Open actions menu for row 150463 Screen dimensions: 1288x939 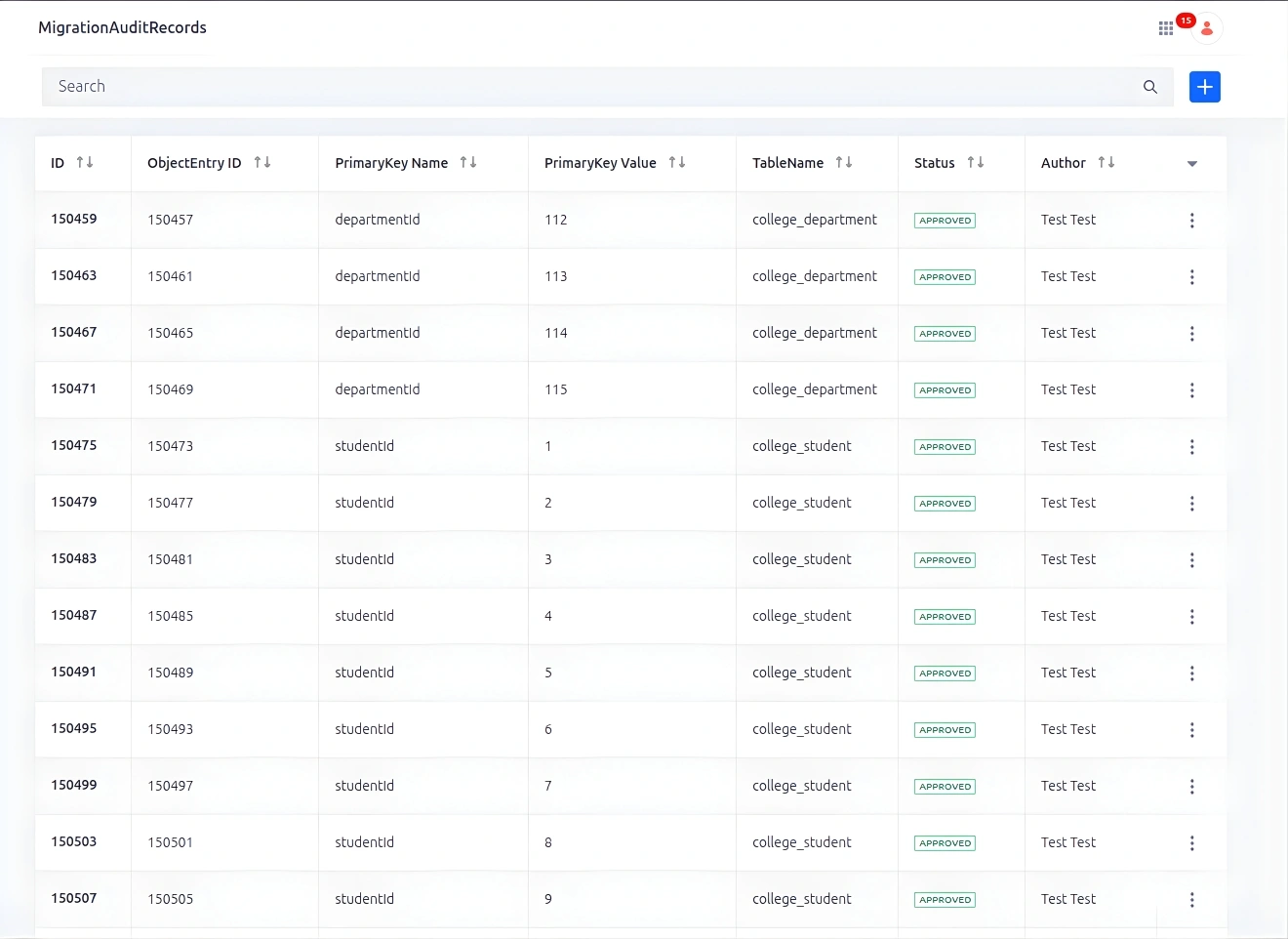tap(1192, 277)
